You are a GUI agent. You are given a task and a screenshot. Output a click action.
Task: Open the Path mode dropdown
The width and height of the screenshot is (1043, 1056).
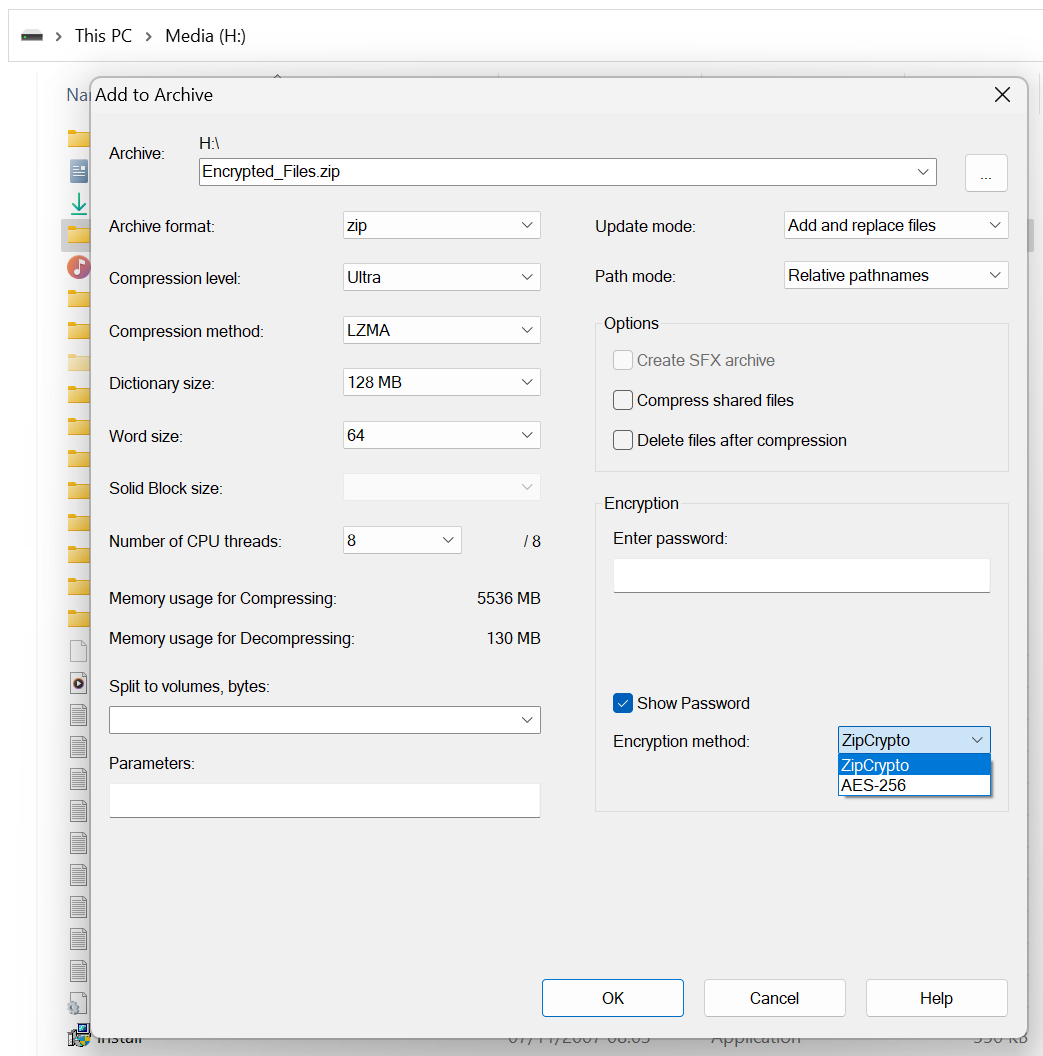coord(896,275)
